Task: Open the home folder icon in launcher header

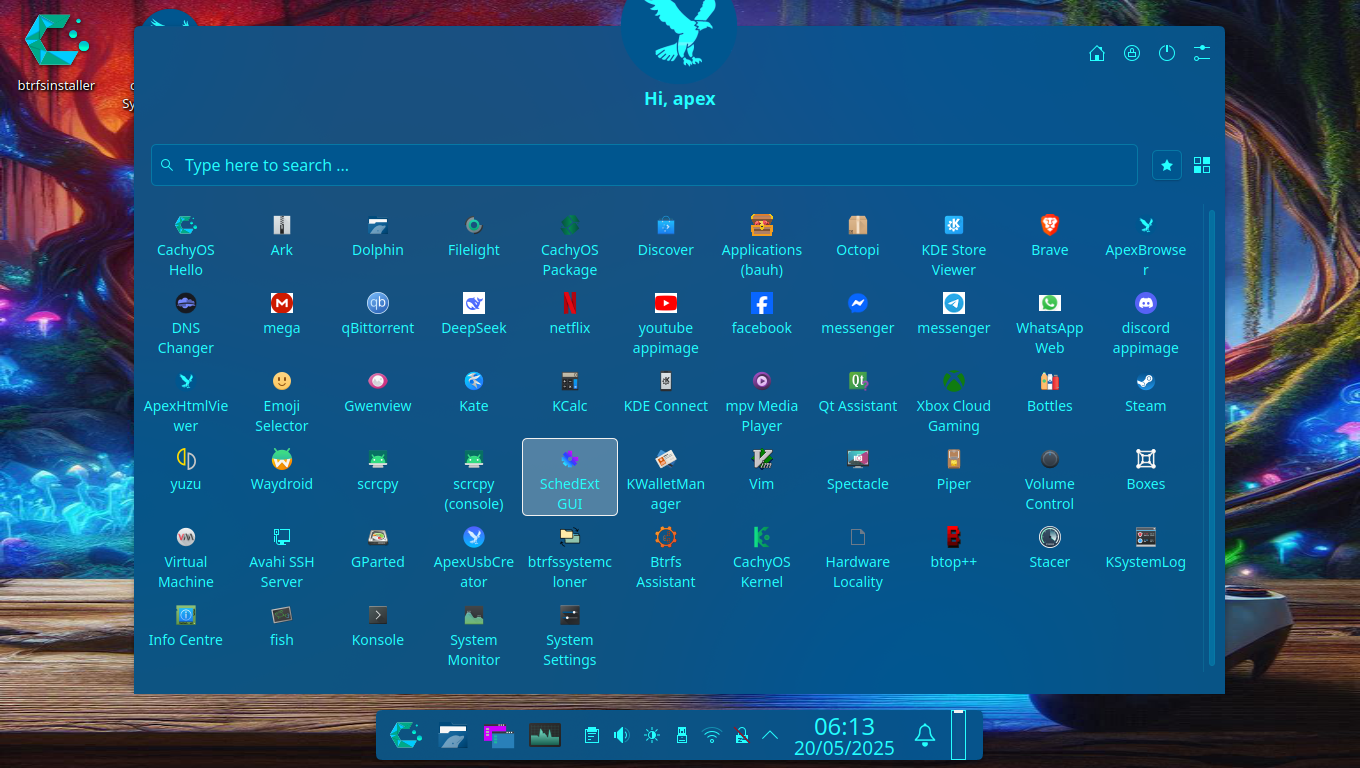Action: click(x=1097, y=53)
